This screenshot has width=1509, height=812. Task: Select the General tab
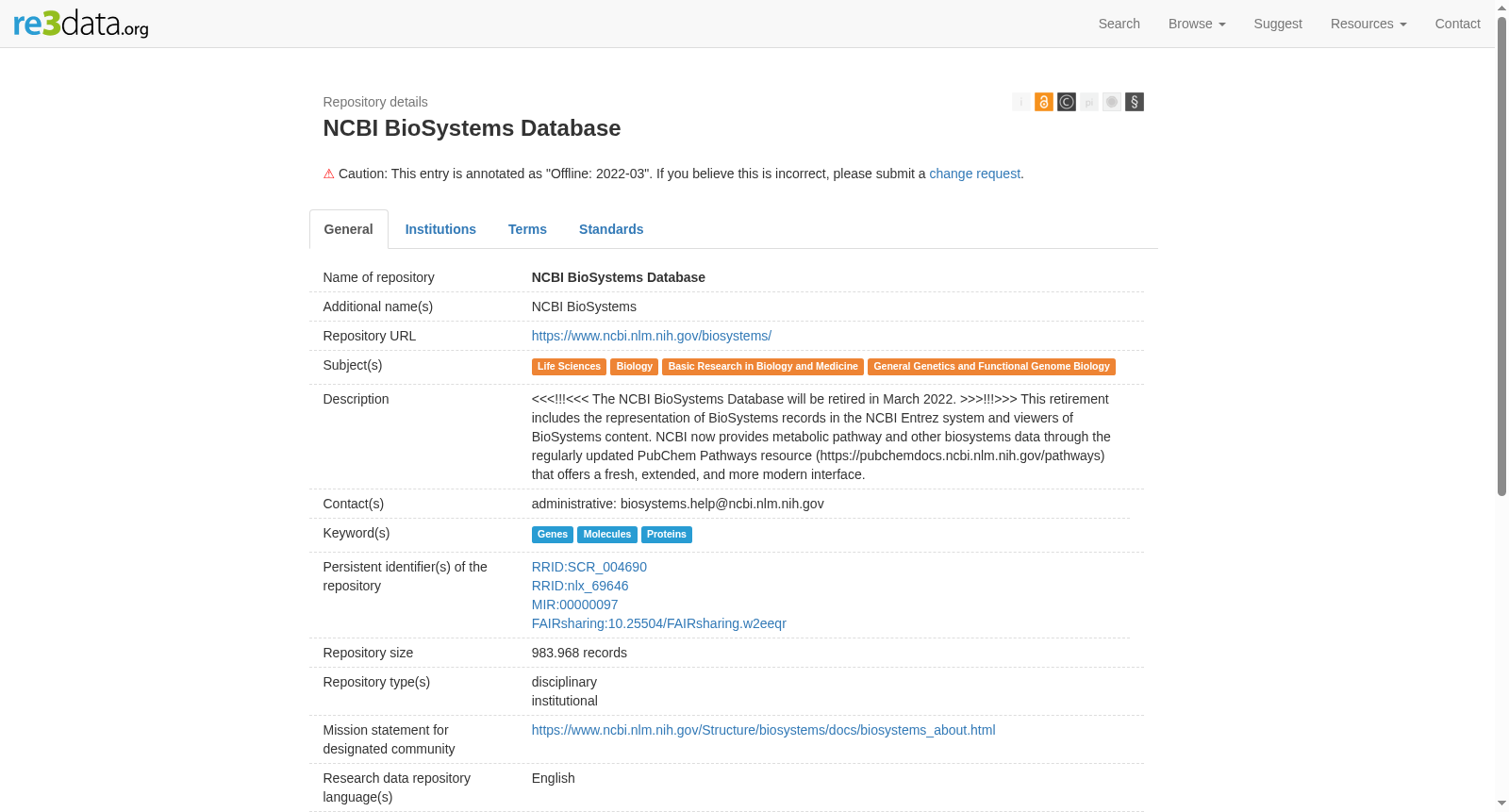(x=349, y=229)
